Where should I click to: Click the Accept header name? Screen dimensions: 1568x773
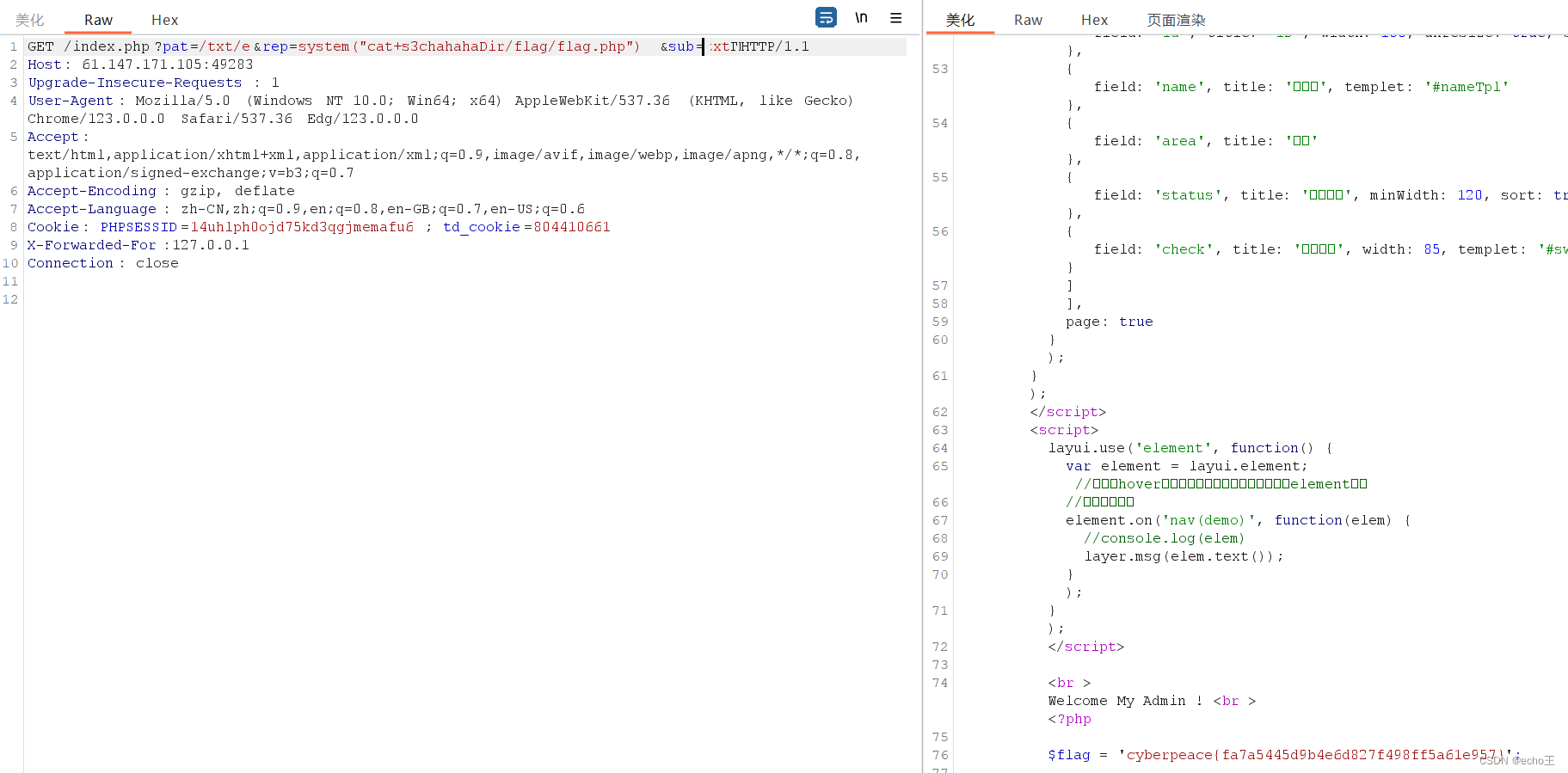[52, 137]
